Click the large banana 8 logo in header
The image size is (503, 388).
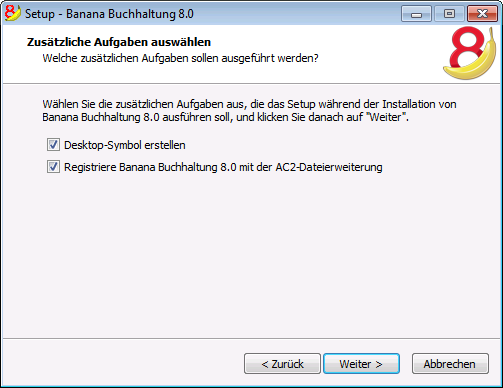[x=470, y=53]
